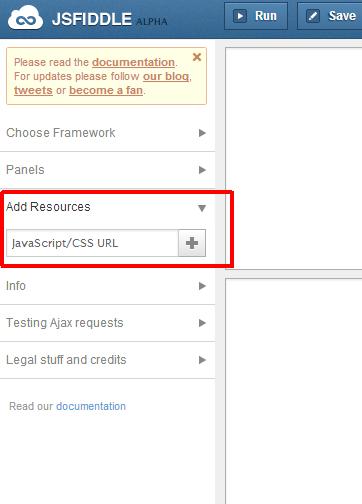This screenshot has width=362, height=504.
Task: Collapse the Add Resources section arrow
Action: [x=202, y=208]
